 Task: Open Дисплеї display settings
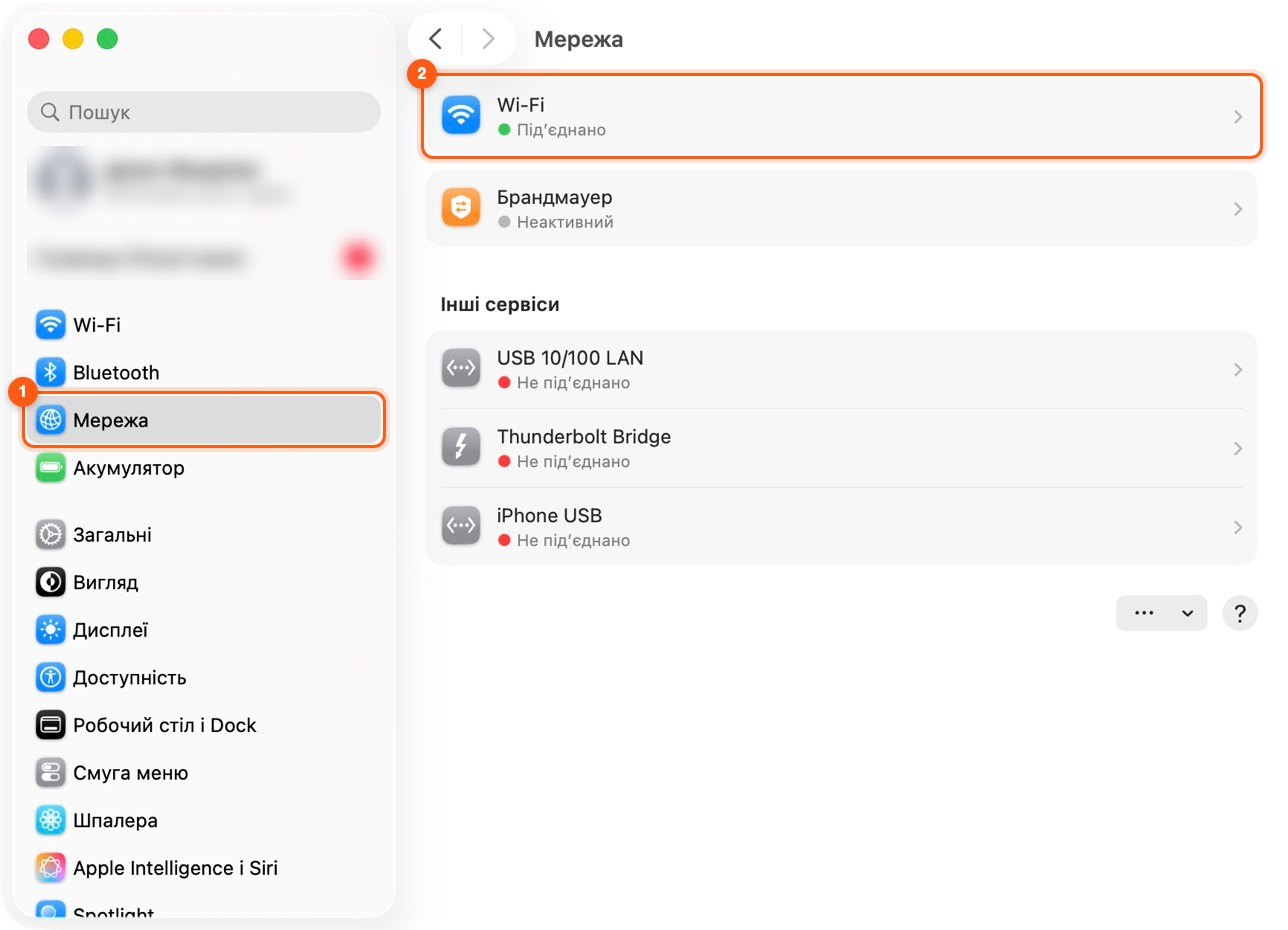204,630
